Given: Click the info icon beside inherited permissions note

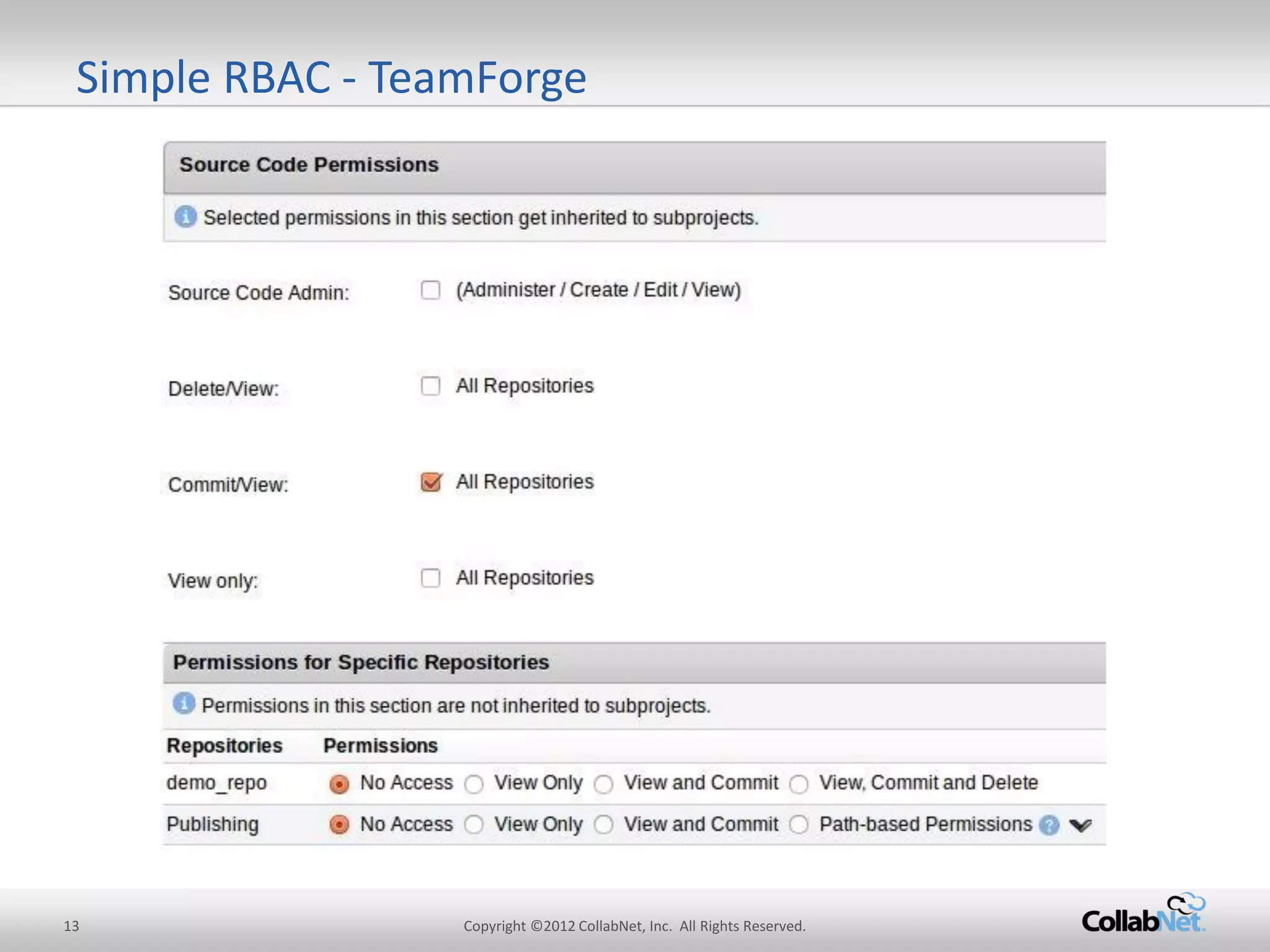Looking at the screenshot, I should [x=185, y=217].
